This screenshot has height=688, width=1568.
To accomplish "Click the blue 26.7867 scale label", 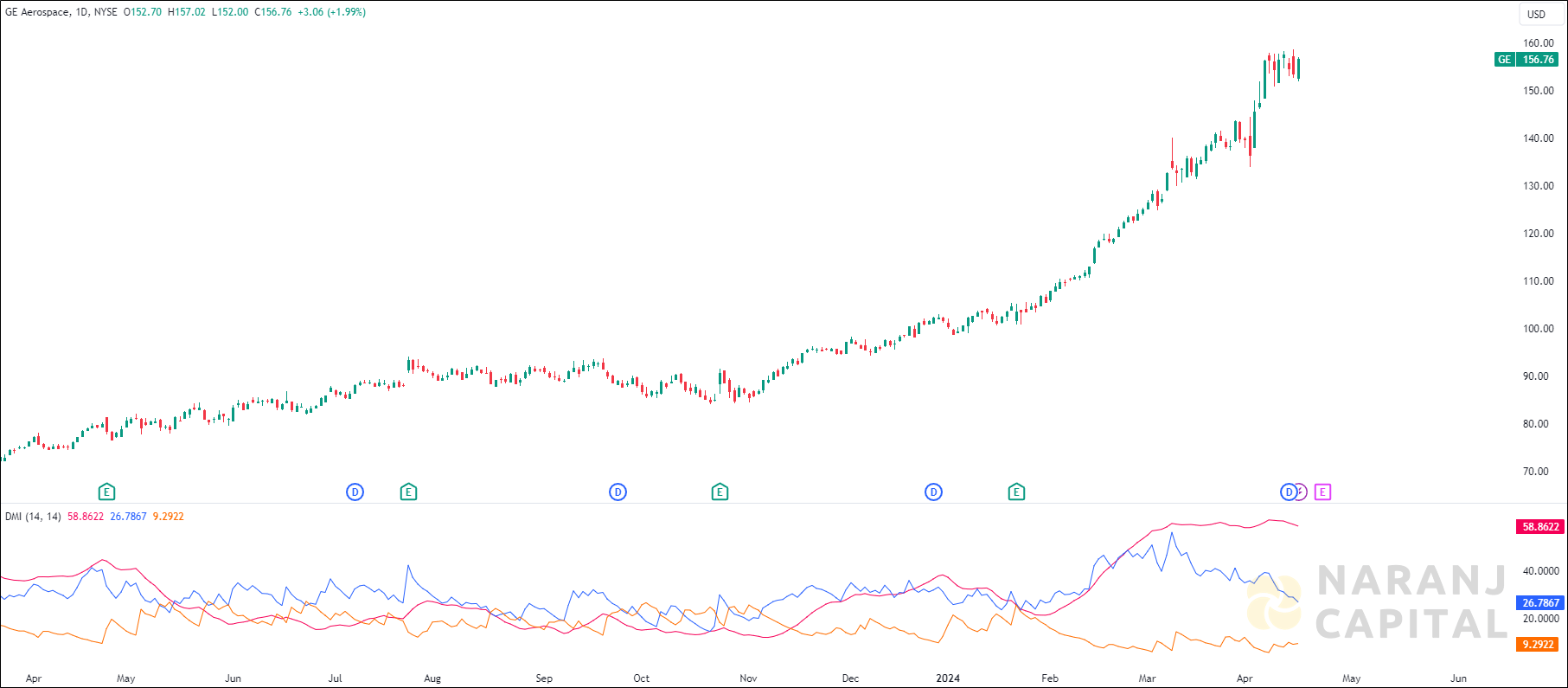I will click(x=1540, y=602).
